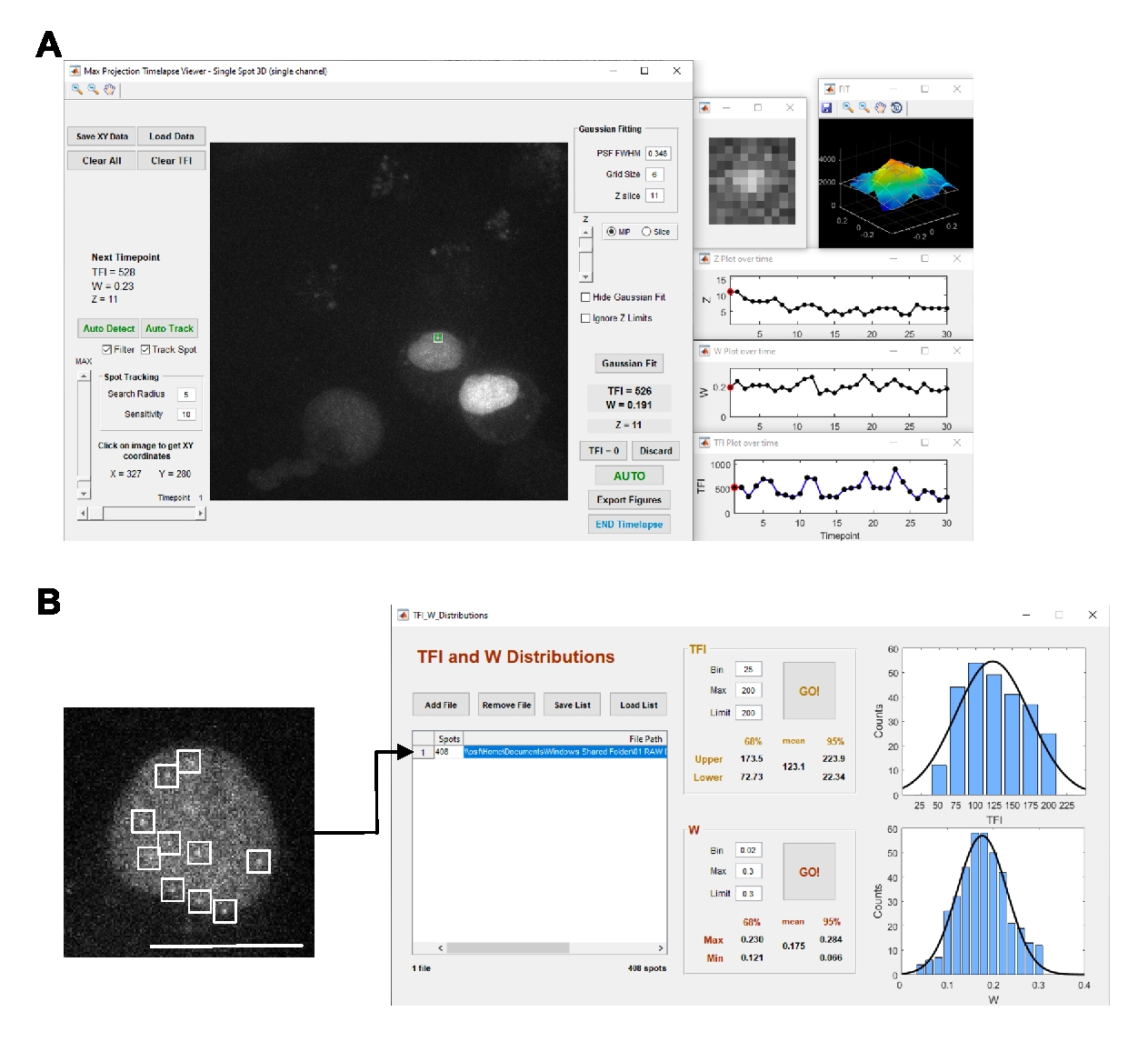Click Z slider up arrow
1148x1042 pixels.
(x=586, y=233)
